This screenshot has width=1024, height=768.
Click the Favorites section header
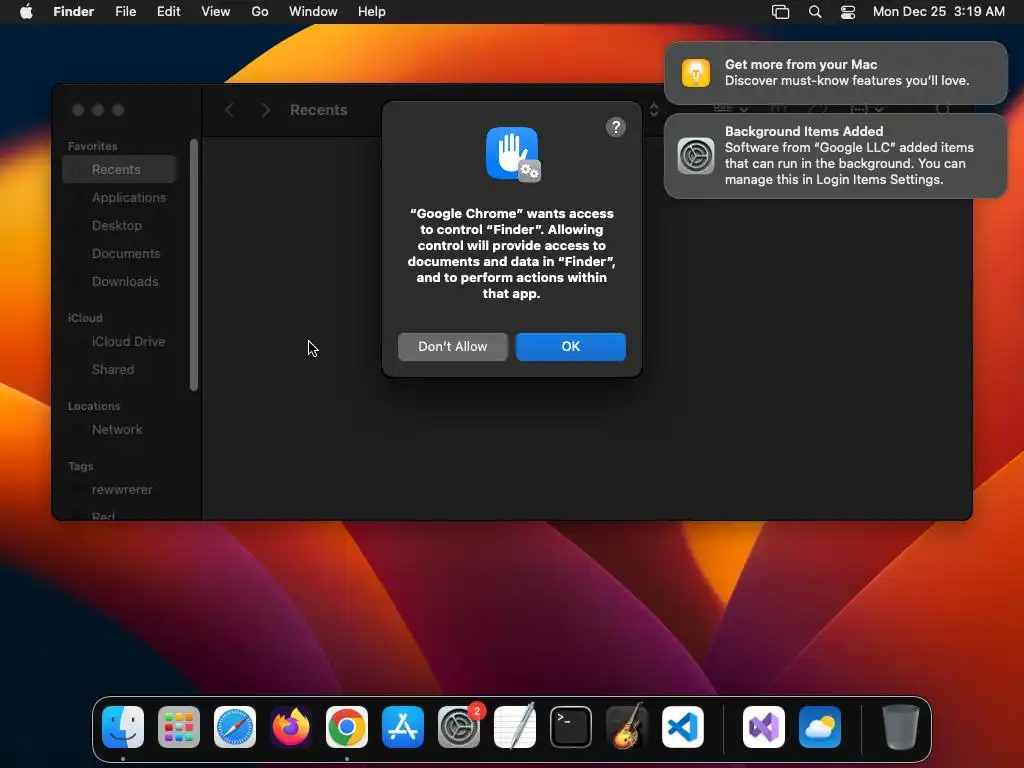click(93, 146)
